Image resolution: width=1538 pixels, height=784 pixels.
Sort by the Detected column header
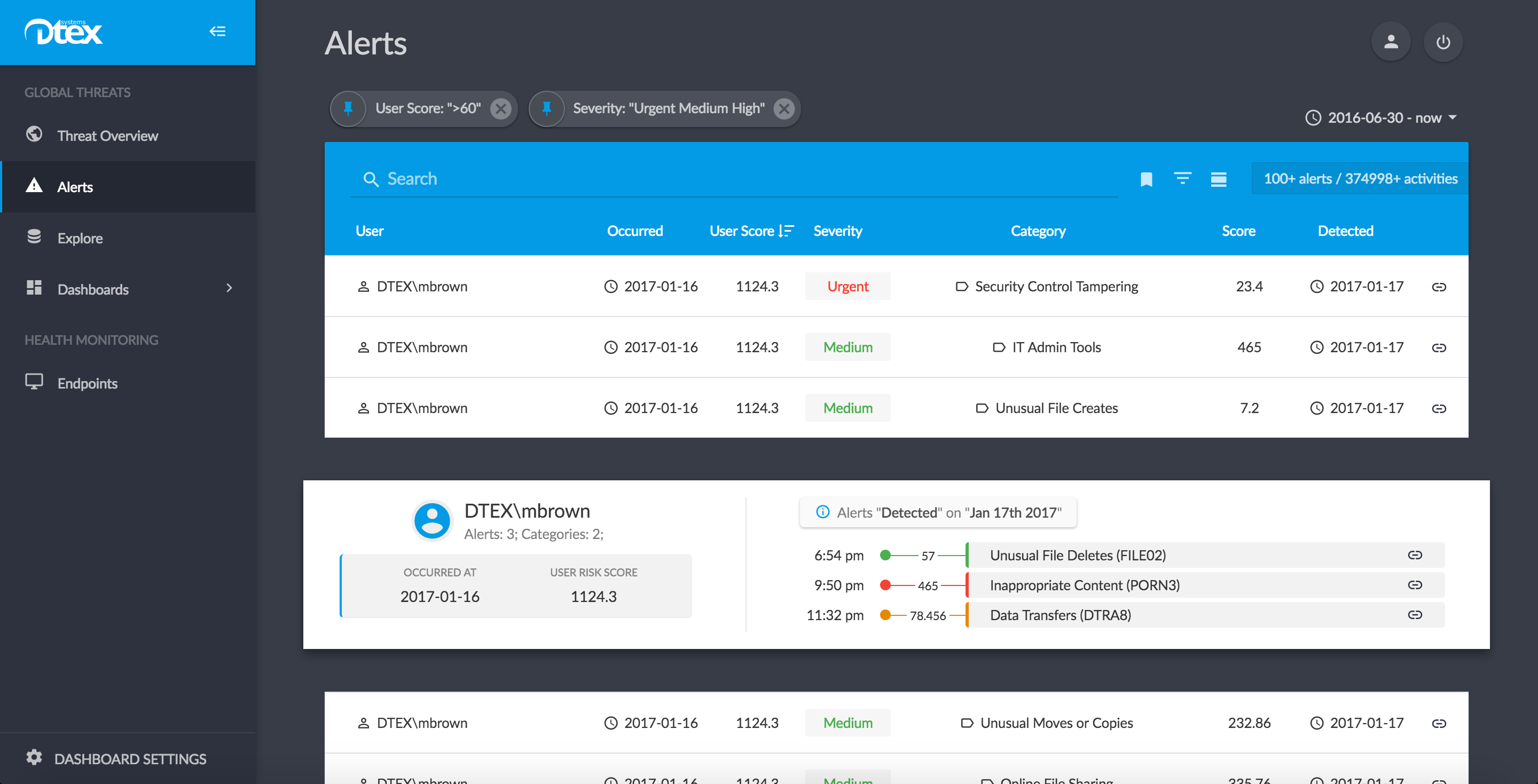[1345, 231]
